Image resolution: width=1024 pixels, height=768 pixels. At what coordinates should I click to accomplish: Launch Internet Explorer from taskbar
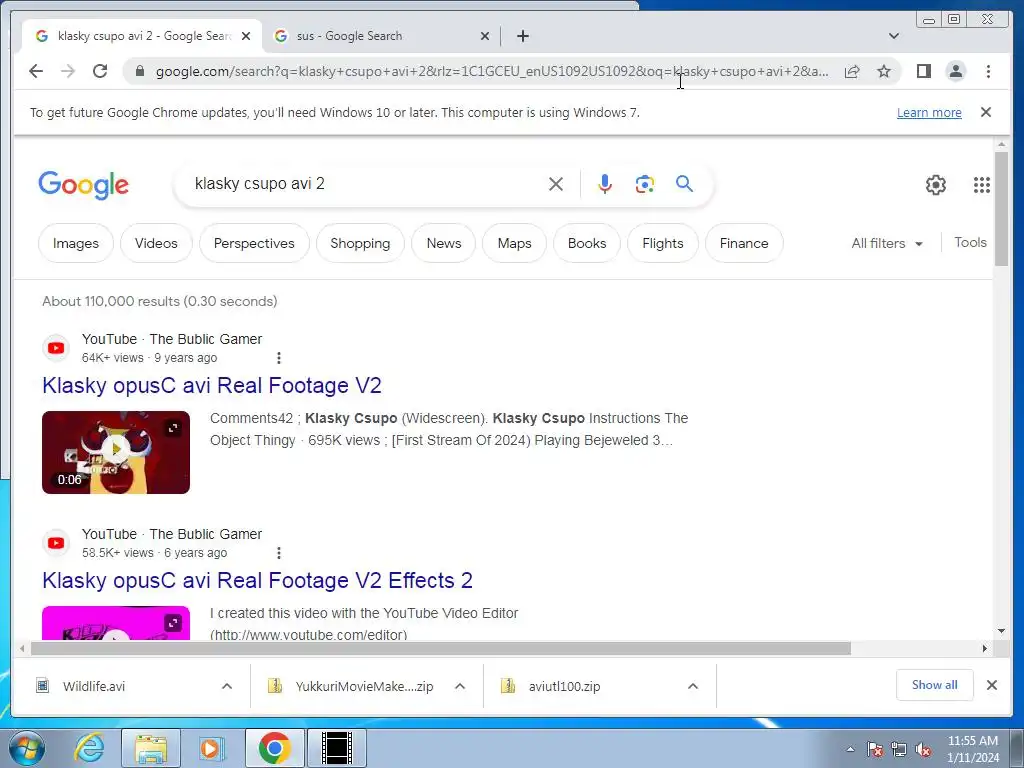coord(89,748)
